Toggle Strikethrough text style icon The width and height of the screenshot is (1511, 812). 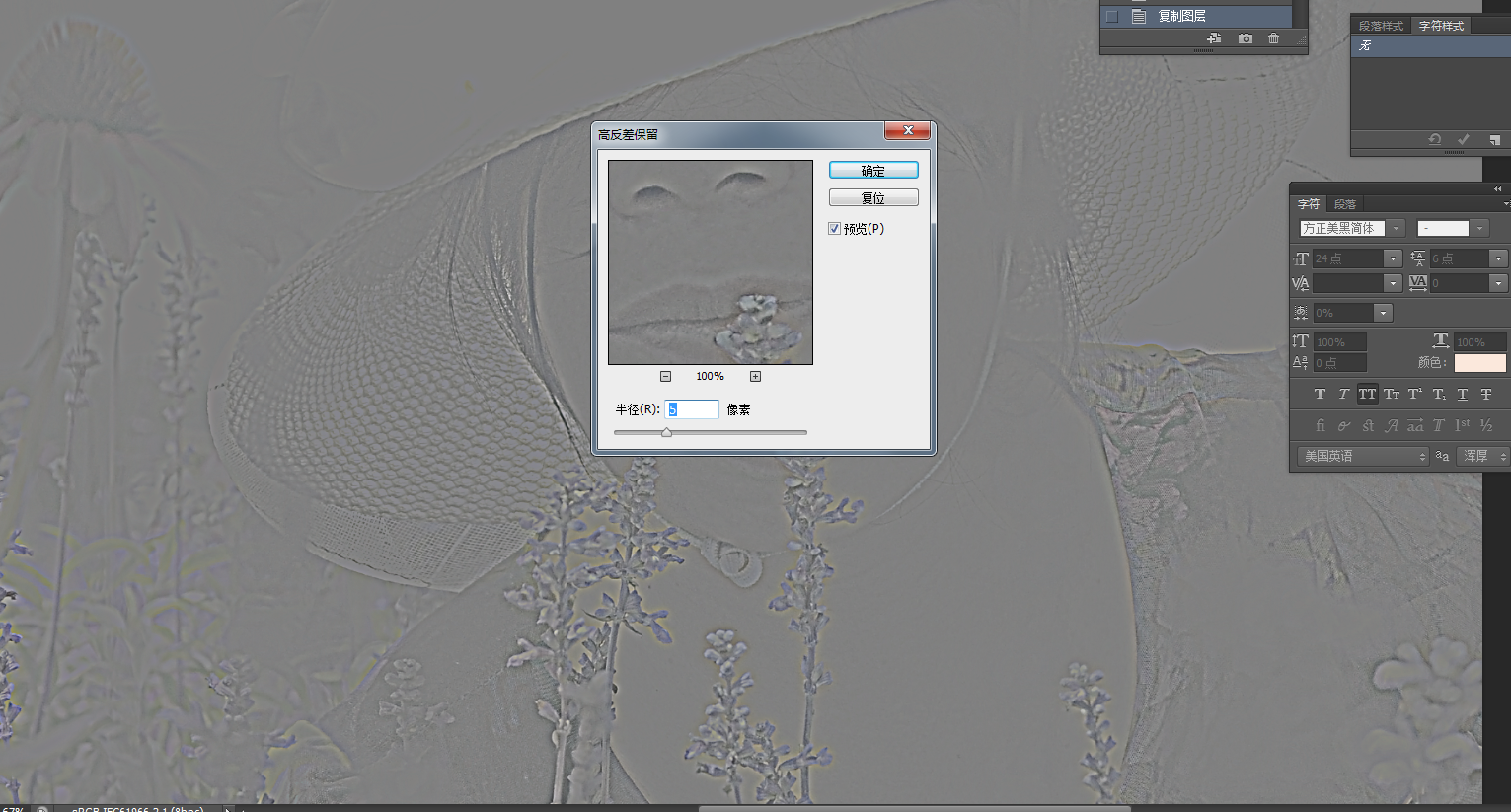[x=1485, y=394]
